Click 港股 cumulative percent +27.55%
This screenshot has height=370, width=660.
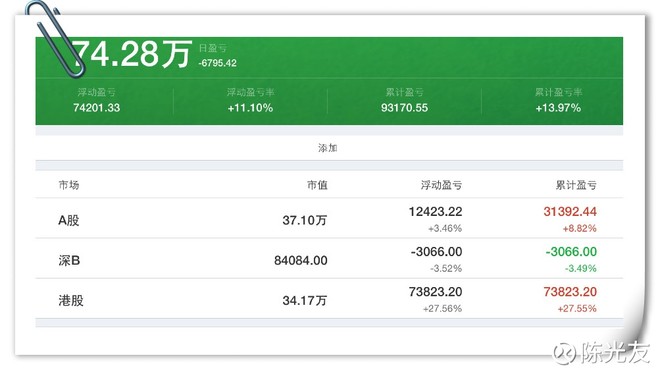577,309
